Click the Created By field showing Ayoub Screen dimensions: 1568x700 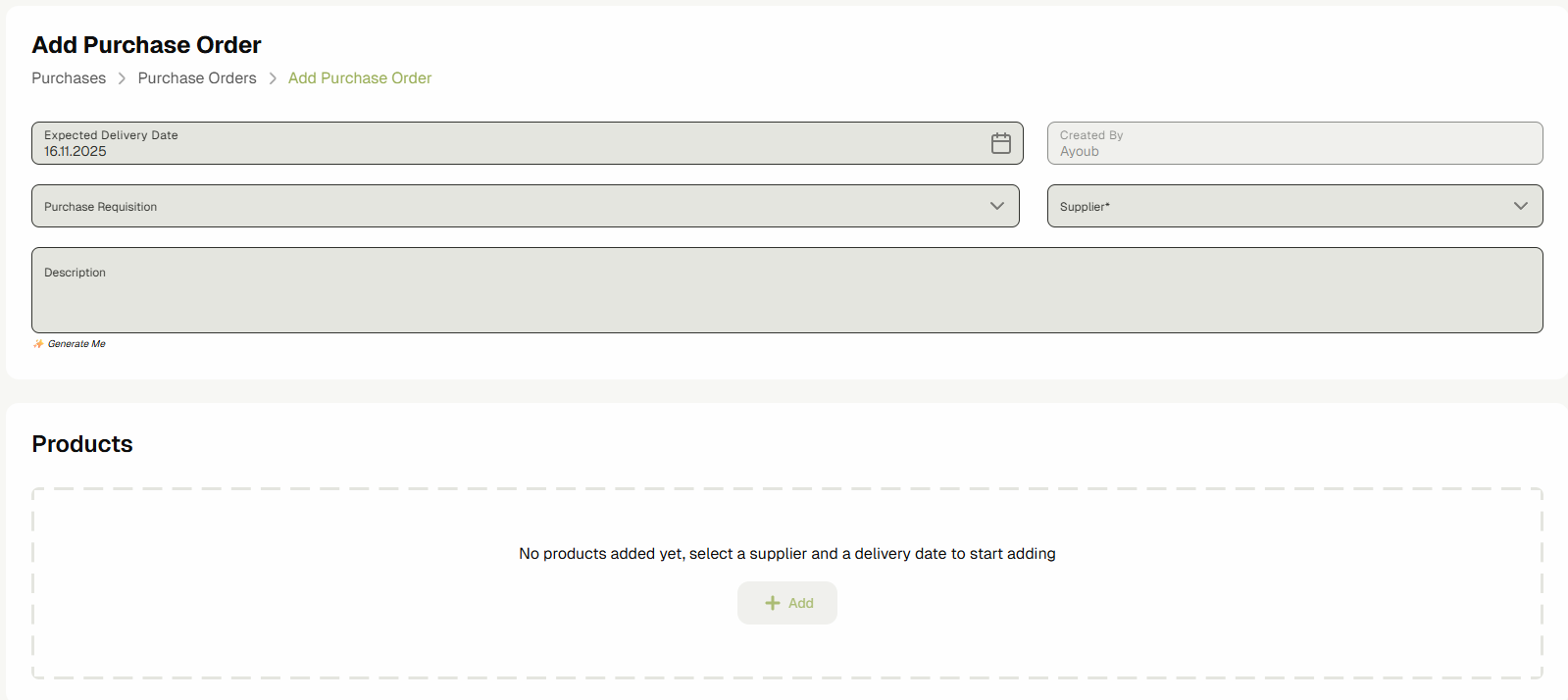click(1293, 143)
